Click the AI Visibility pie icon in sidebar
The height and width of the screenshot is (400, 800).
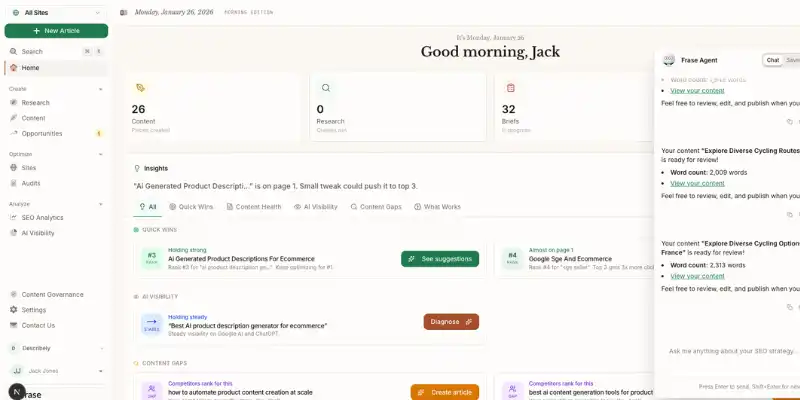13,233
